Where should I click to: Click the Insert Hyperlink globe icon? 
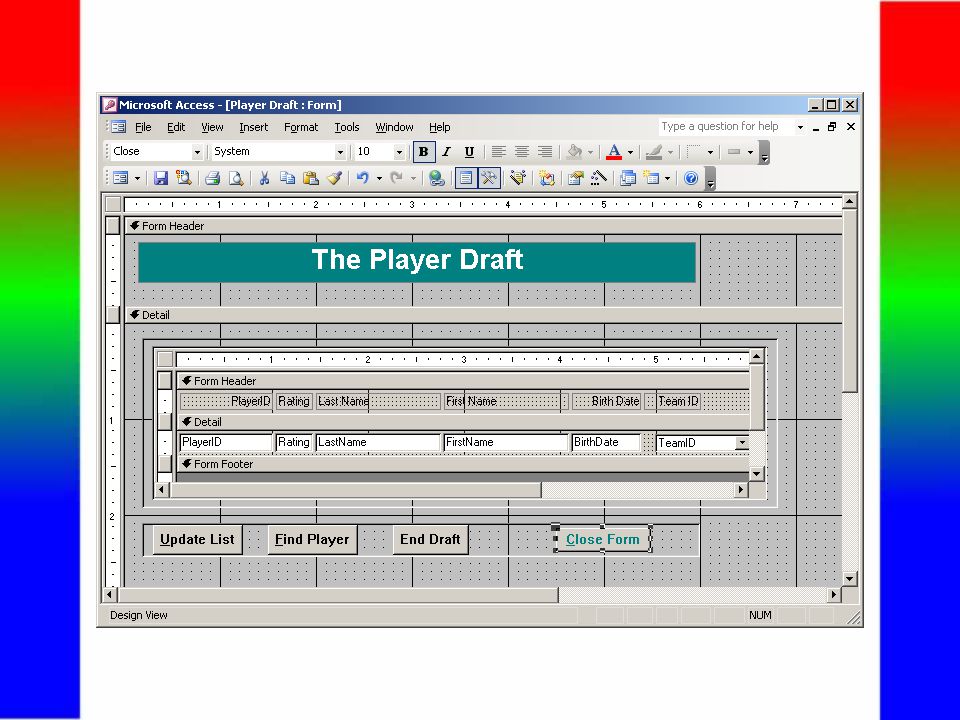tap(437, 178)
